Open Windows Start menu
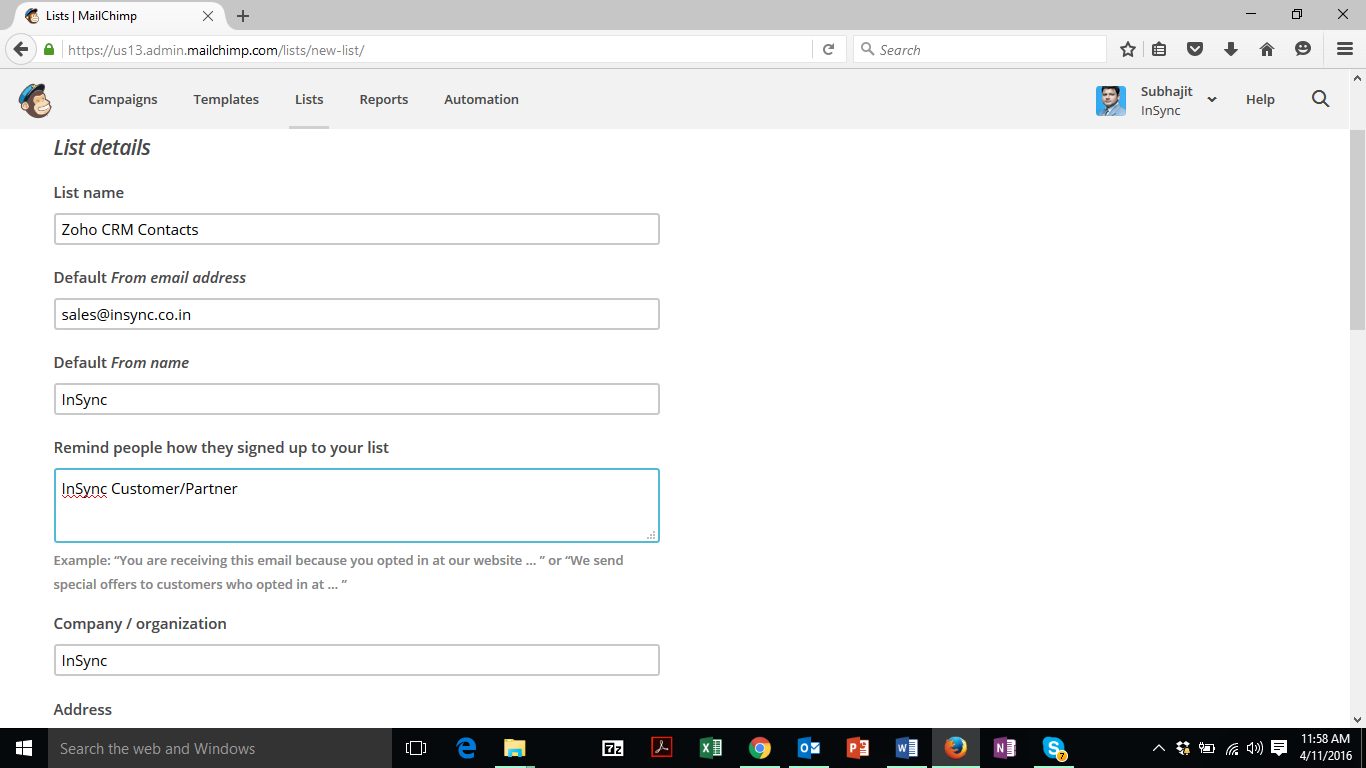Screen dimensions: 1366x768 [24, 748]
